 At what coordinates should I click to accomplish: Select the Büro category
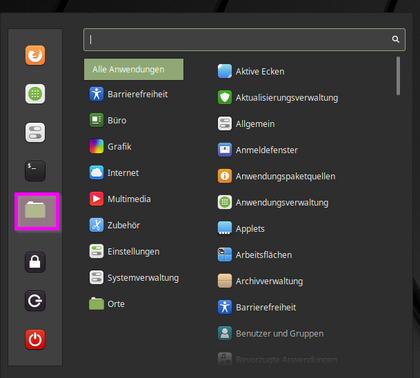[134, 120]
